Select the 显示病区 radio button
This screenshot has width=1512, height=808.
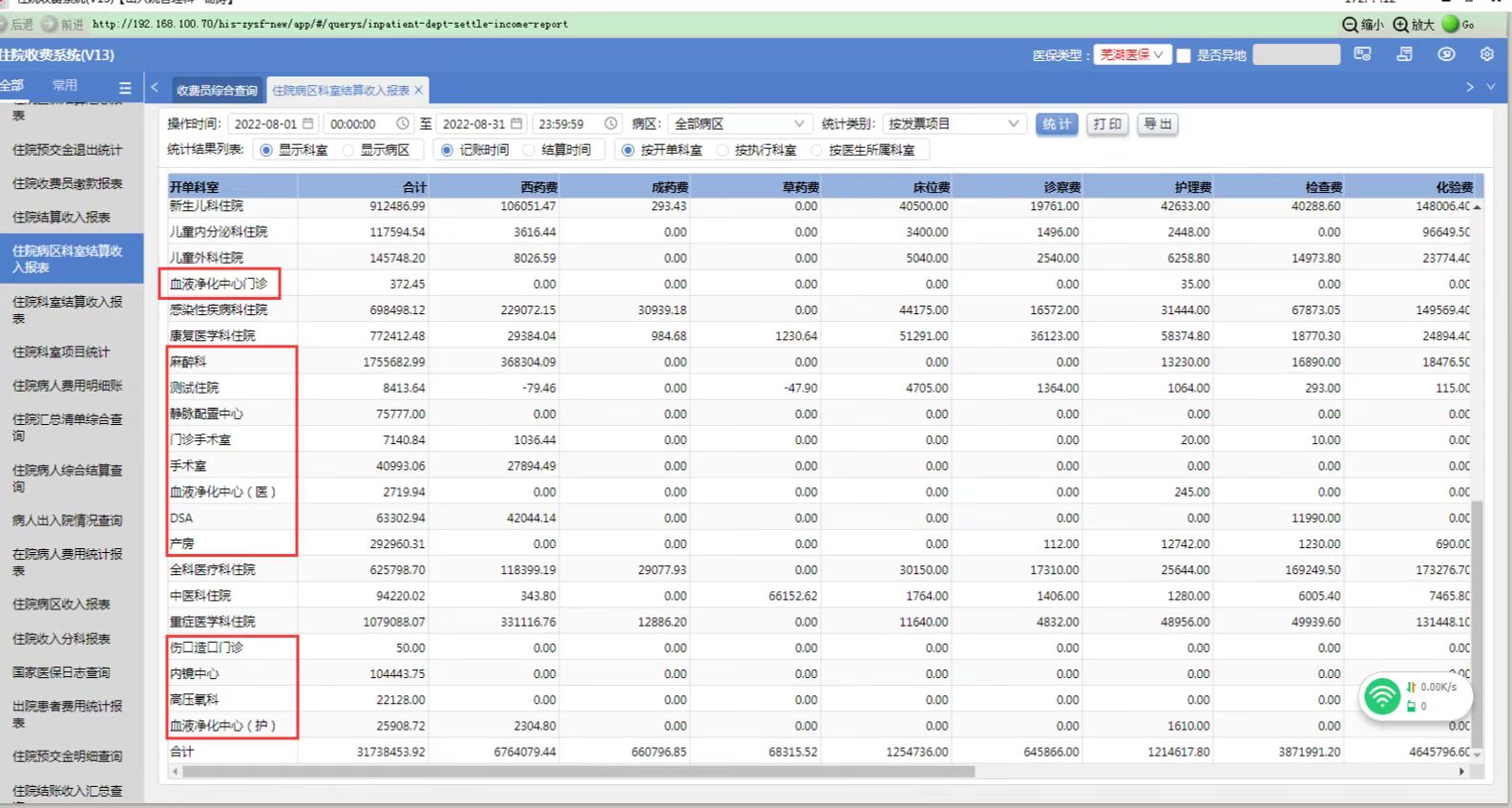(348, 150)
